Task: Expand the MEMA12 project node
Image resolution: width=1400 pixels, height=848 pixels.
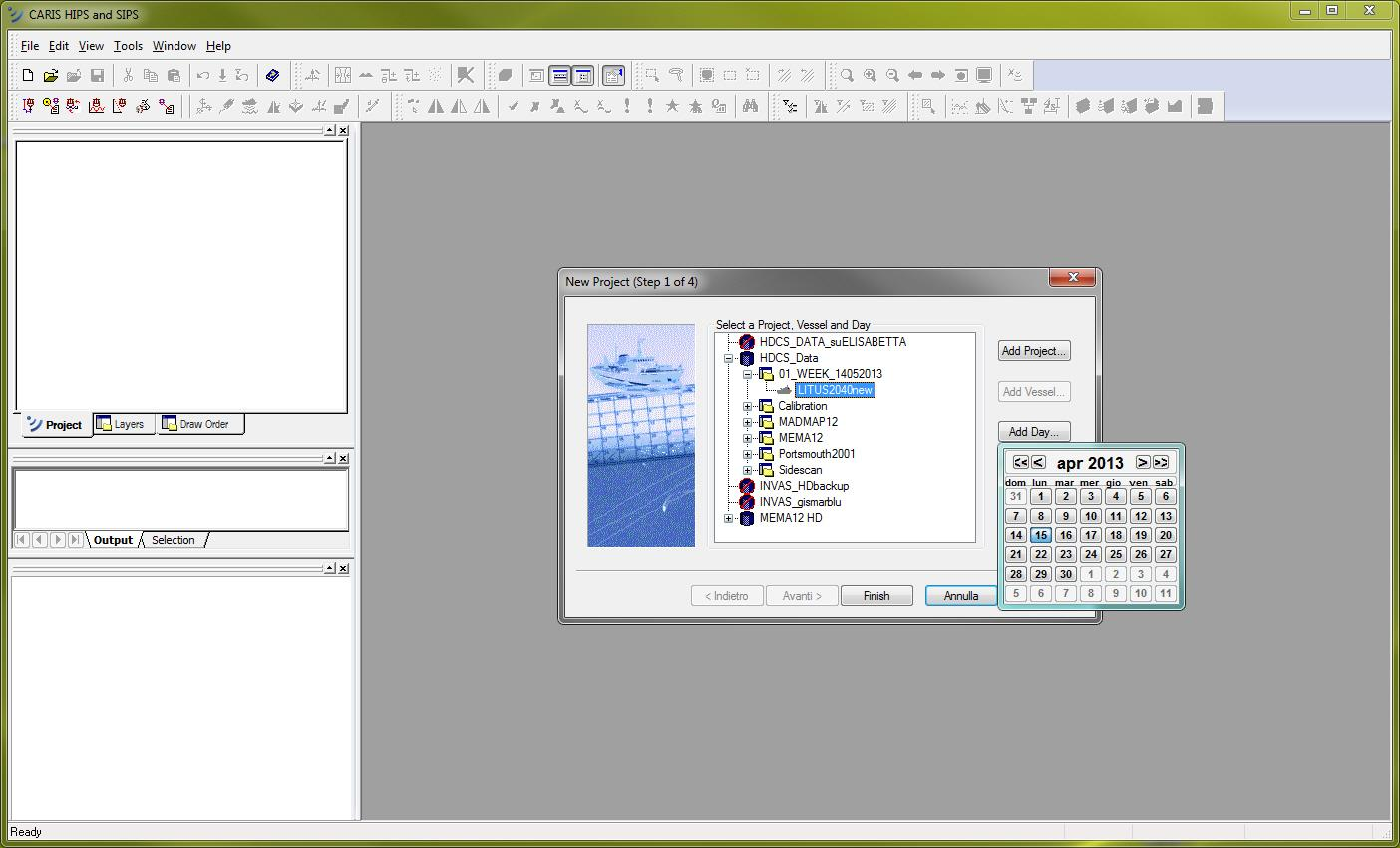Action: pyautogui.click(x=747, y=438)
